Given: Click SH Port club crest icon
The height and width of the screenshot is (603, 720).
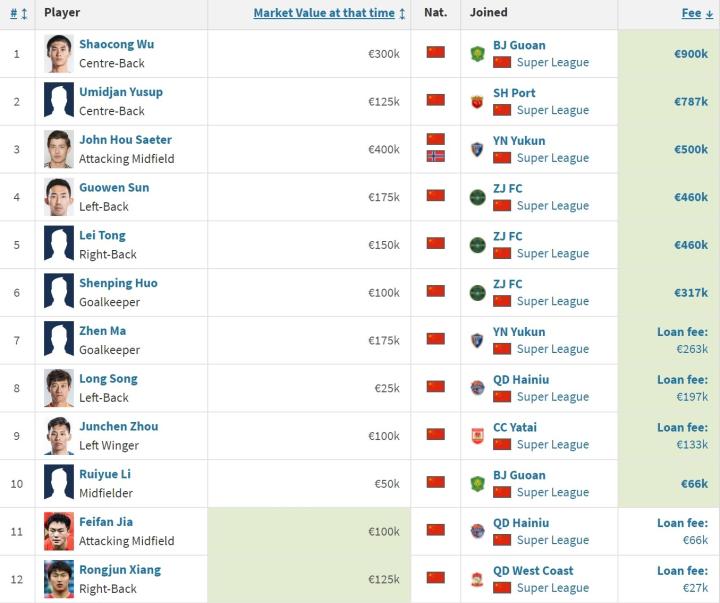Looking at the screenshot, I should coord(478,101).
